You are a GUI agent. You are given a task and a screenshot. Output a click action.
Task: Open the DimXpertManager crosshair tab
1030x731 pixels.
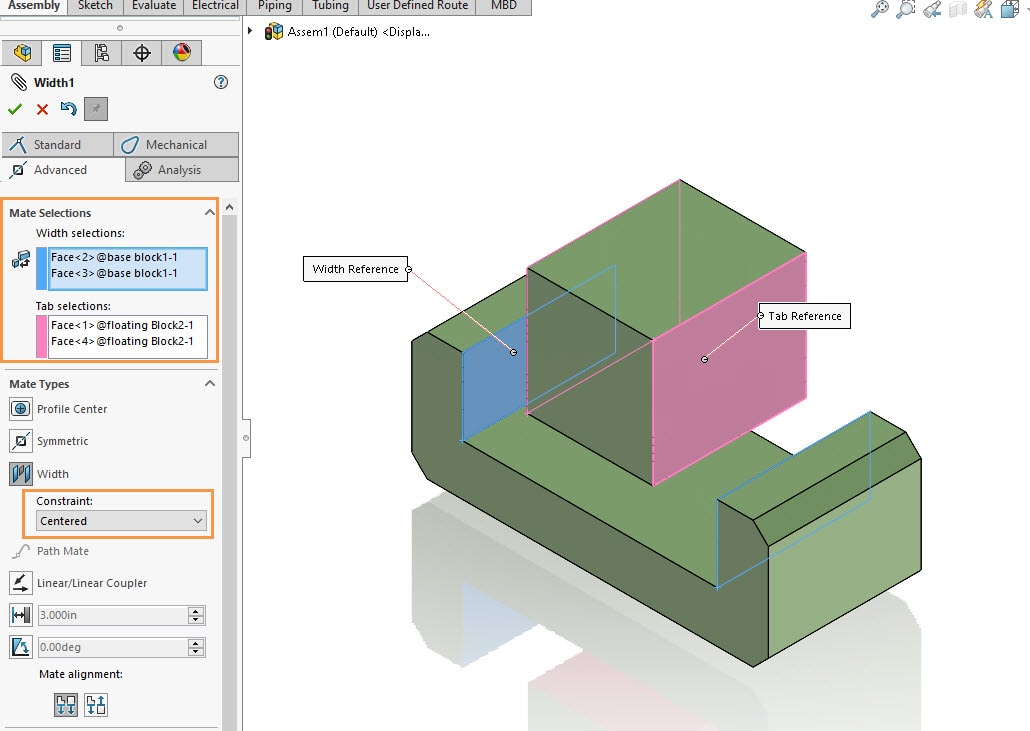(142, 53)
